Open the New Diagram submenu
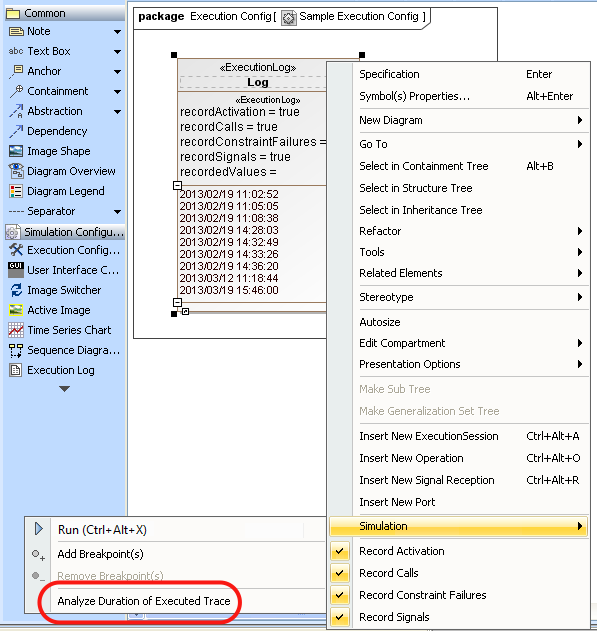Image resolution: width=597 pixels, height=631 pixels. (459, 120)
